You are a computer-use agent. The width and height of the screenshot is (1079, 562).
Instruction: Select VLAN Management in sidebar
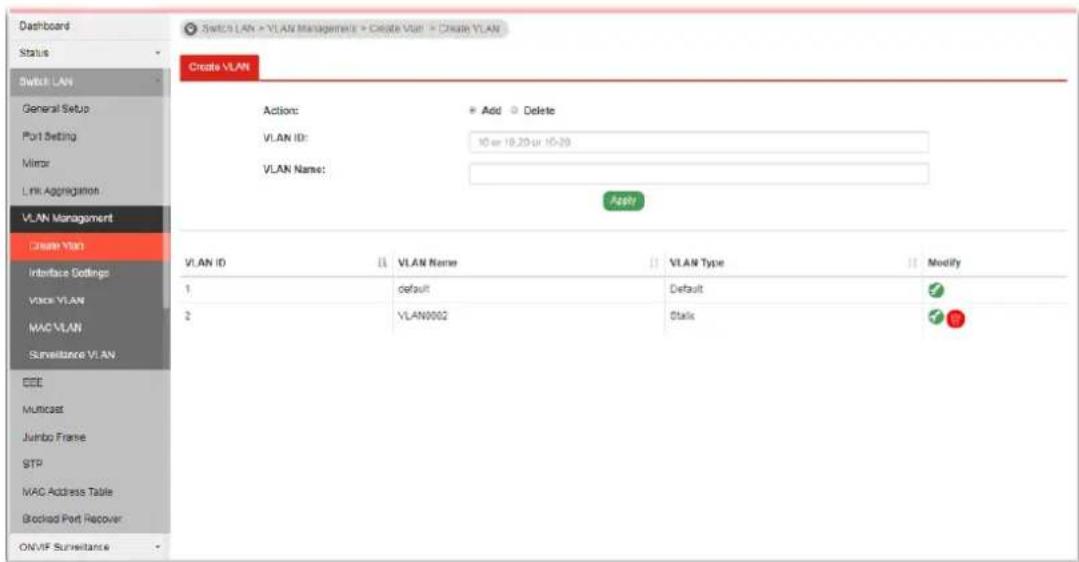[x=87, y=218]
